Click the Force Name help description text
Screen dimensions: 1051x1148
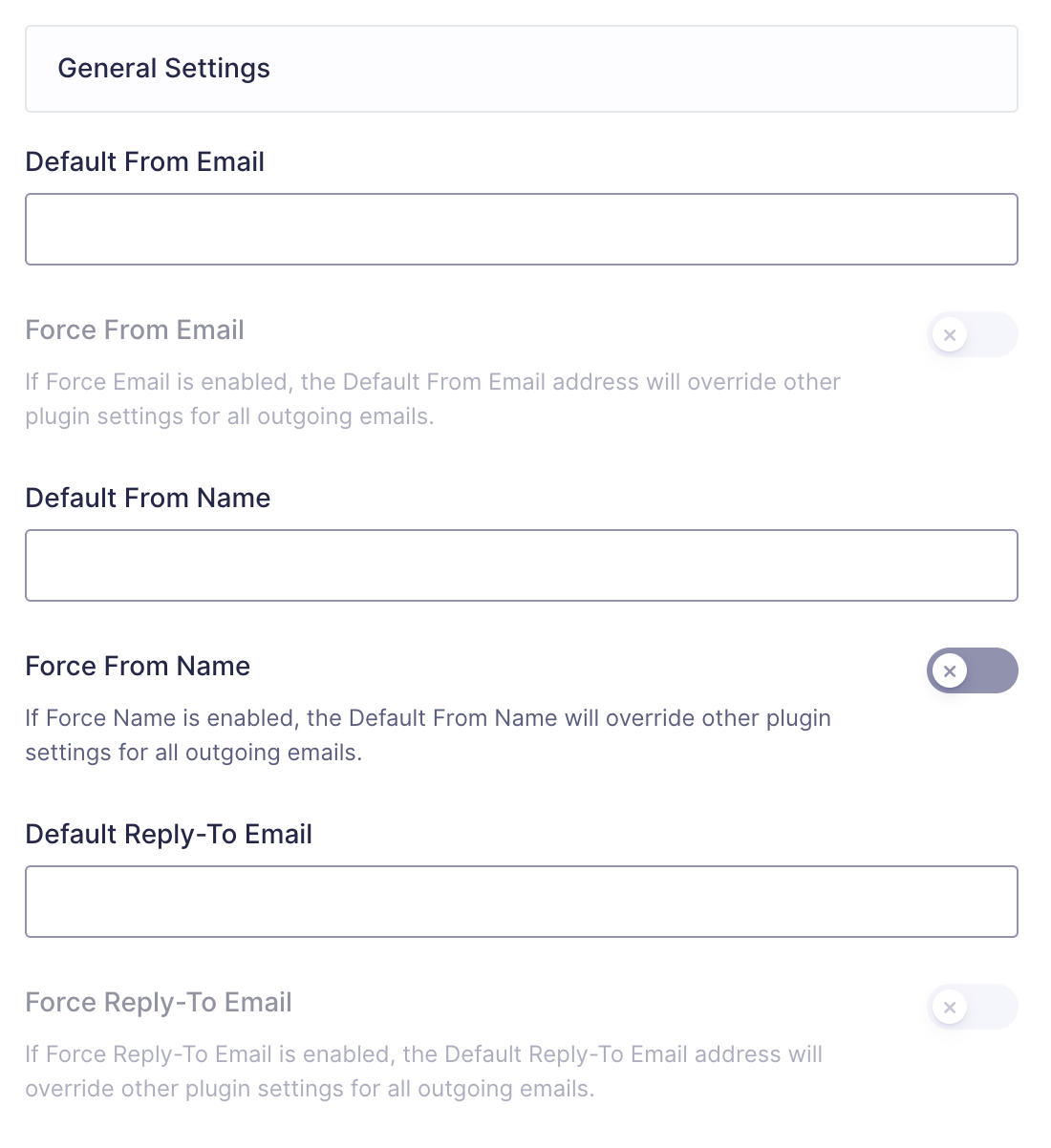click(x=427, y=735)
